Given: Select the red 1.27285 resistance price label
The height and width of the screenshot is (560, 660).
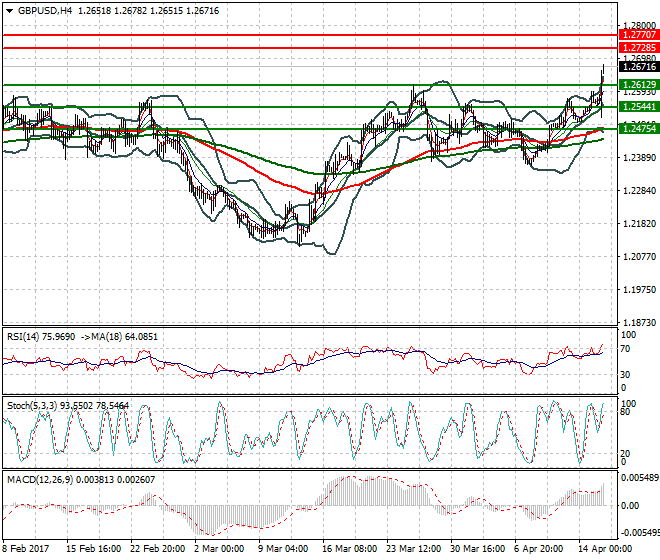Looking at the screenshot, I should click(639, 48).
